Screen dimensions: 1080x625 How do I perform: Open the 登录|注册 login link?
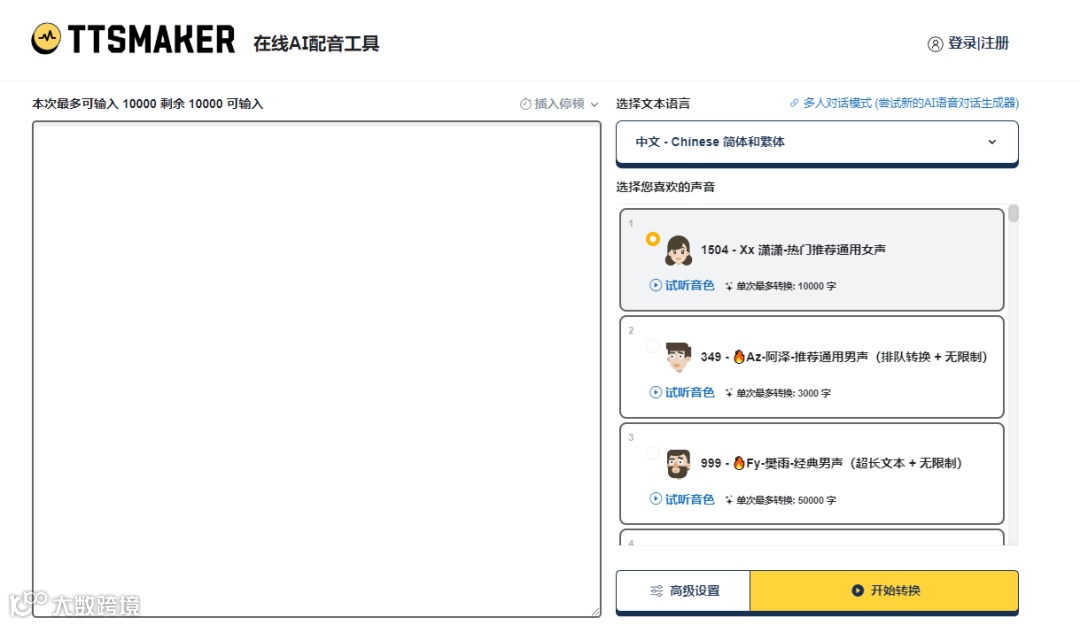978,43
